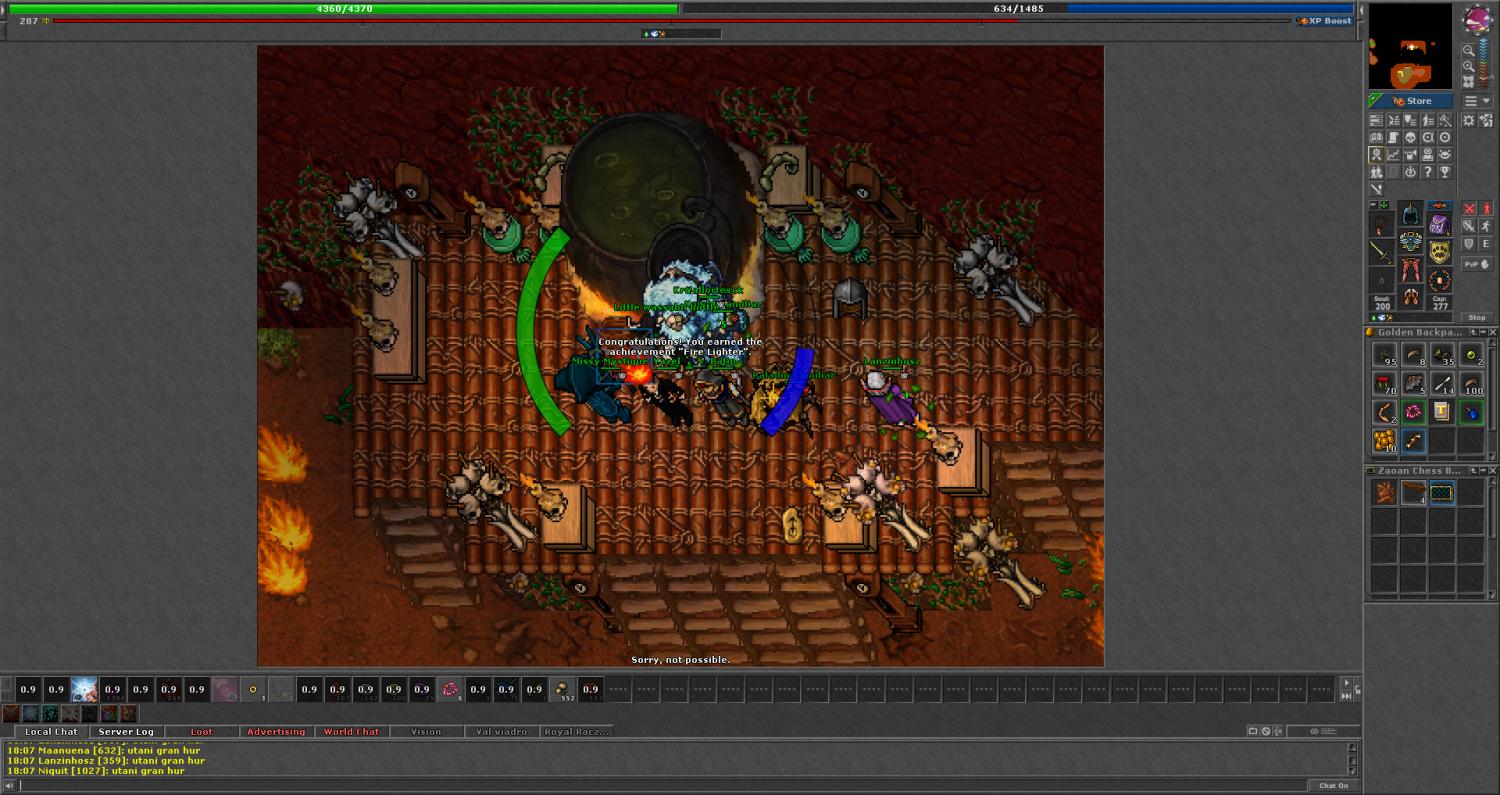Click the action bar right arrow
This screenshot has width=1500, height=795.
1346,683
